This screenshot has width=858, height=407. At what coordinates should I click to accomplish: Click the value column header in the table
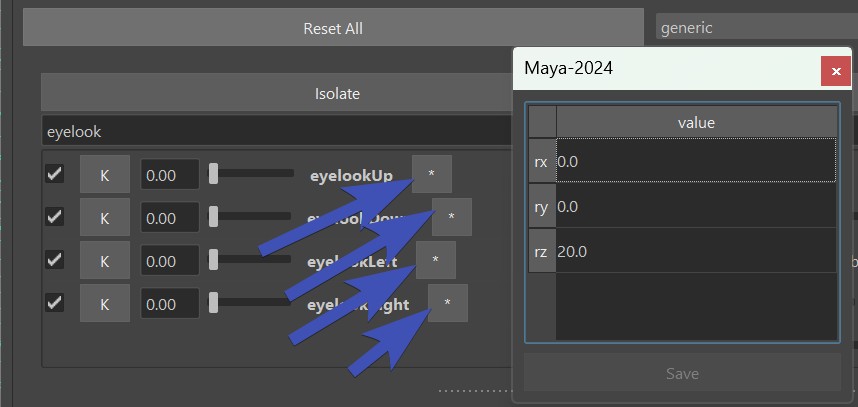coord(696,122)
